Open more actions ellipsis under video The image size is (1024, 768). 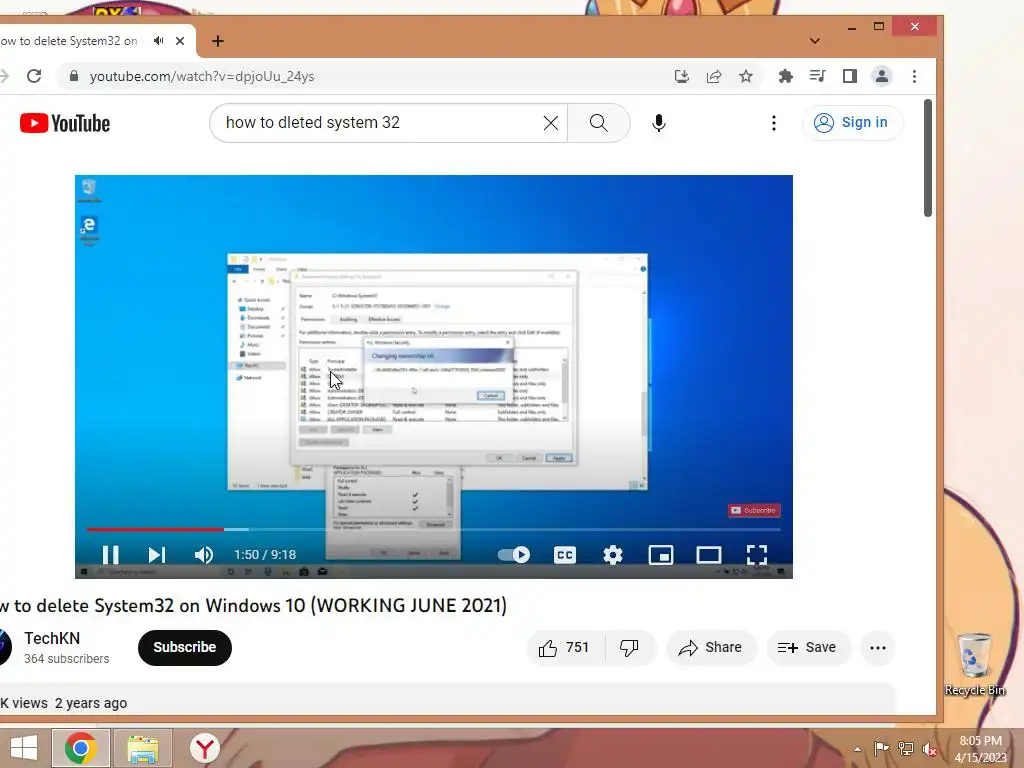click(x=878, y=648)
